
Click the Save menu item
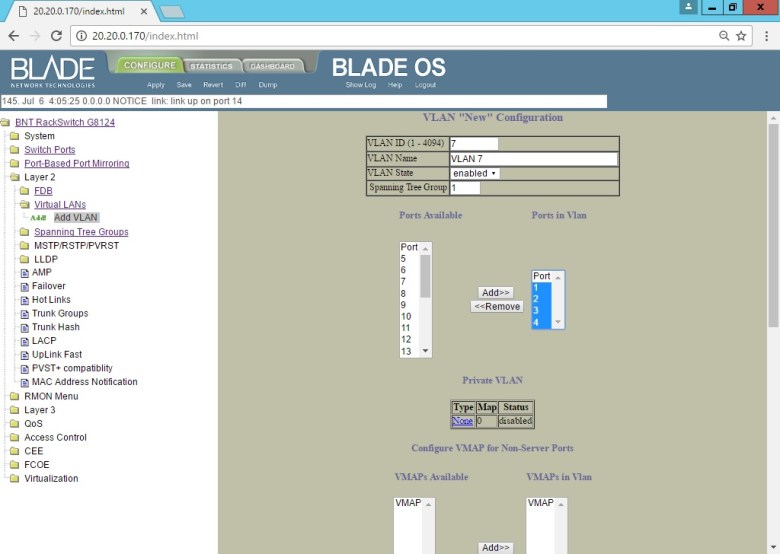184,85
